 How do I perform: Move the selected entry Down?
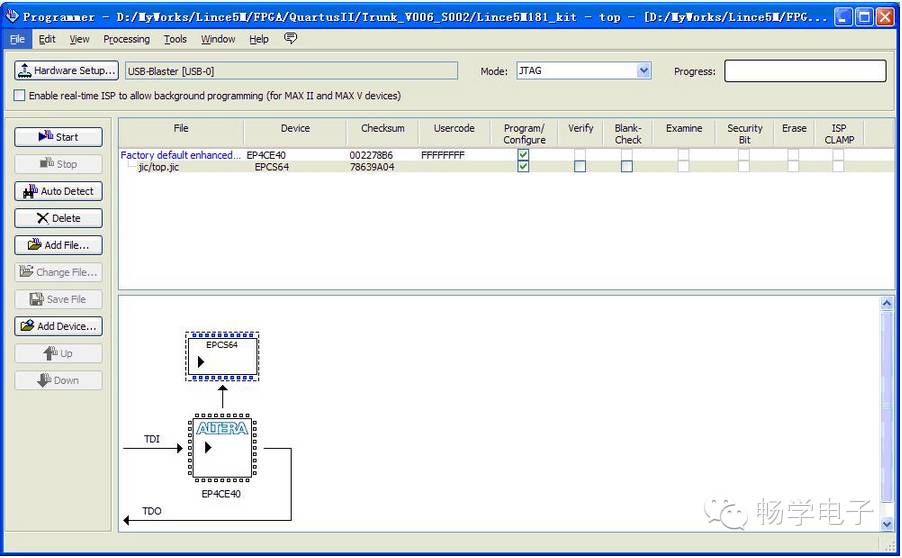click(x=58, y=380)
